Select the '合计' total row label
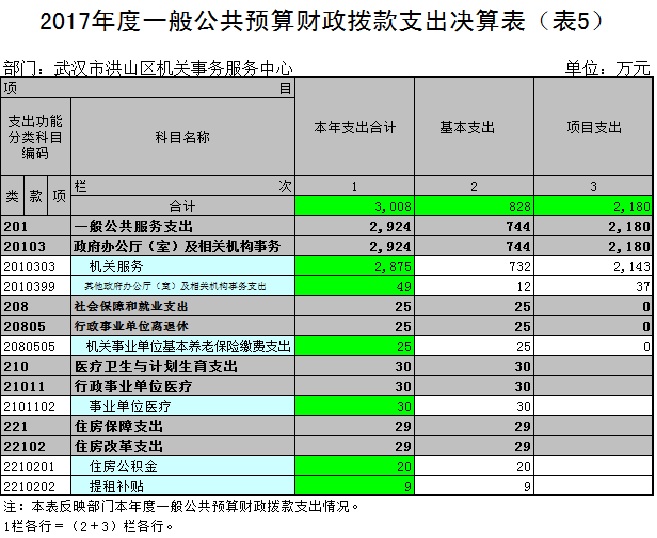The width and height of the screenshot is (657, 538). click(182, 206)
